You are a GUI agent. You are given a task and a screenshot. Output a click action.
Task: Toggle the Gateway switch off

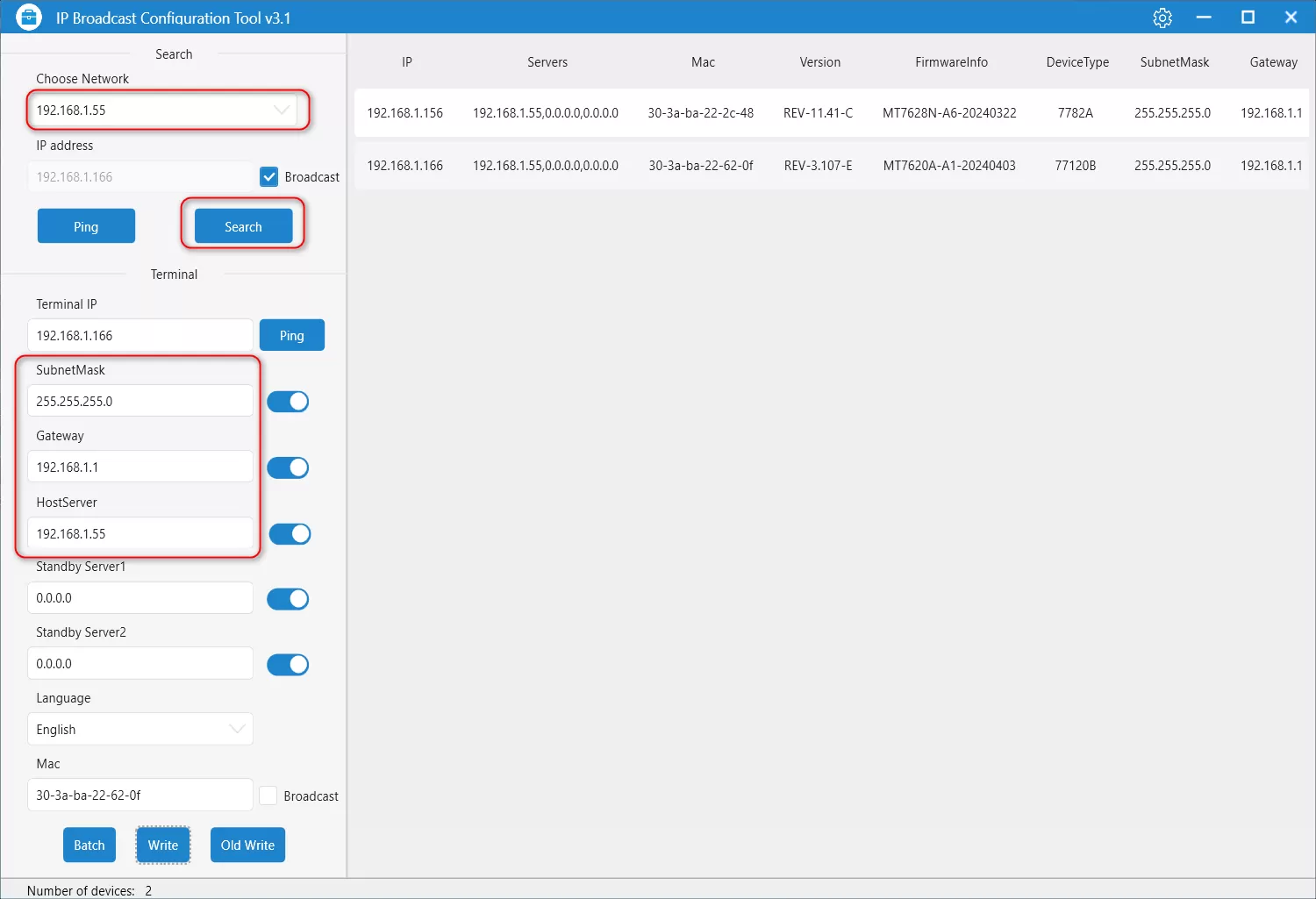coord(288,467)
